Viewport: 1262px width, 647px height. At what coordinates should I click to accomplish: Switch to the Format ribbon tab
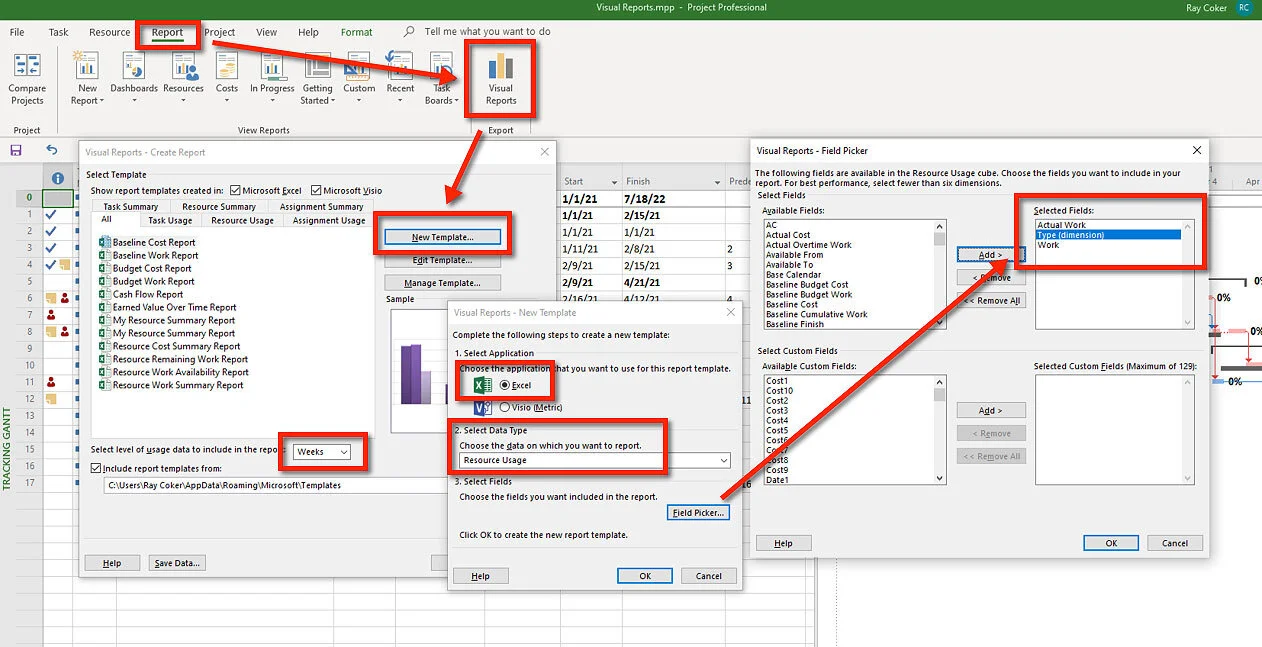pos(357,32)
